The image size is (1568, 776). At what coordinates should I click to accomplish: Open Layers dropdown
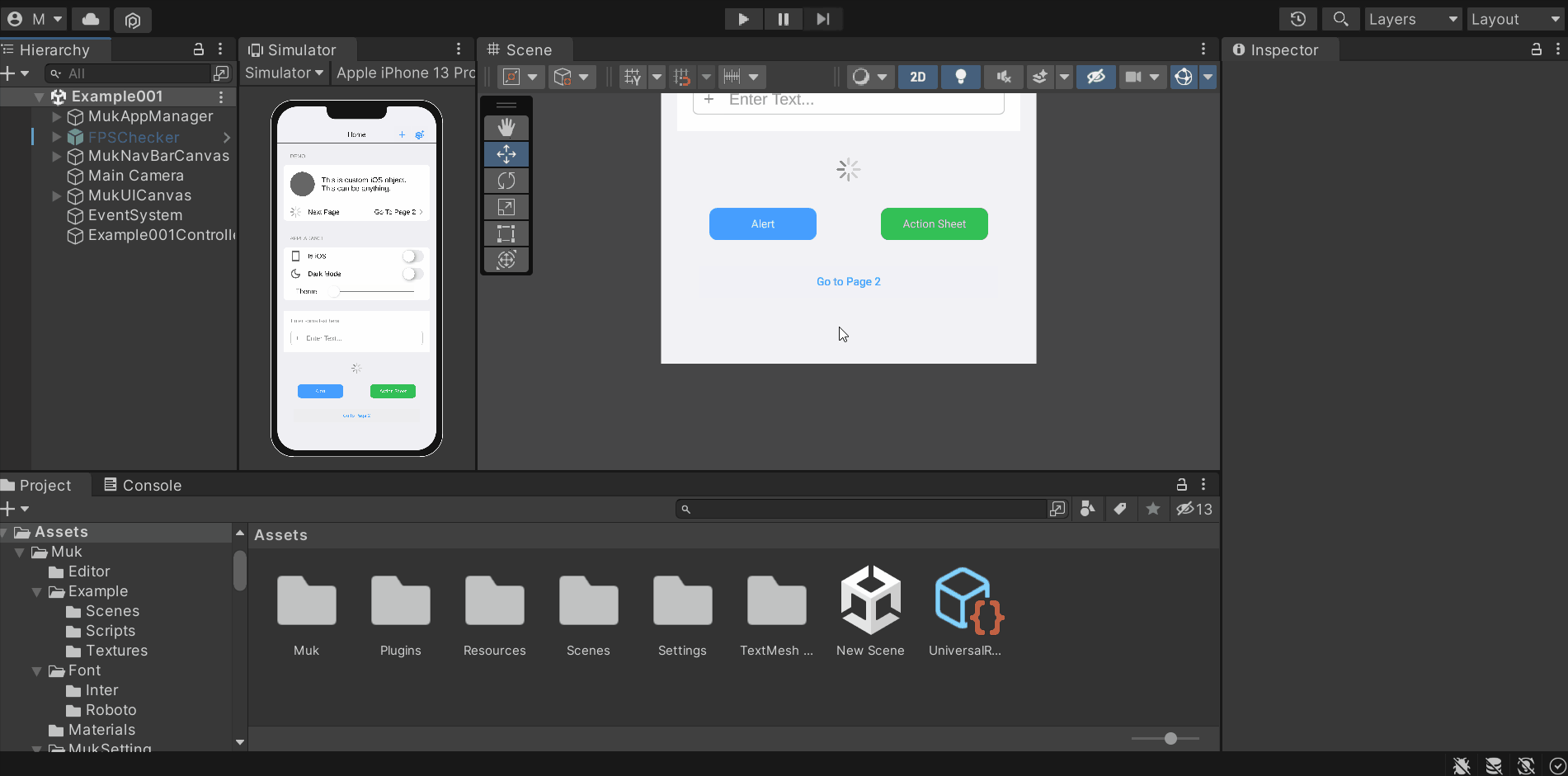pyautogui.click(x=1413, y=19)
